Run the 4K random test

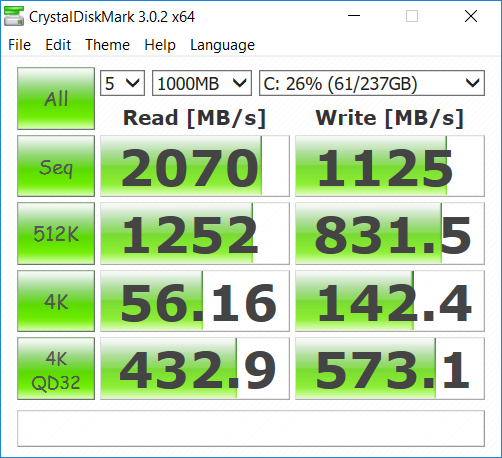point(56,301)
